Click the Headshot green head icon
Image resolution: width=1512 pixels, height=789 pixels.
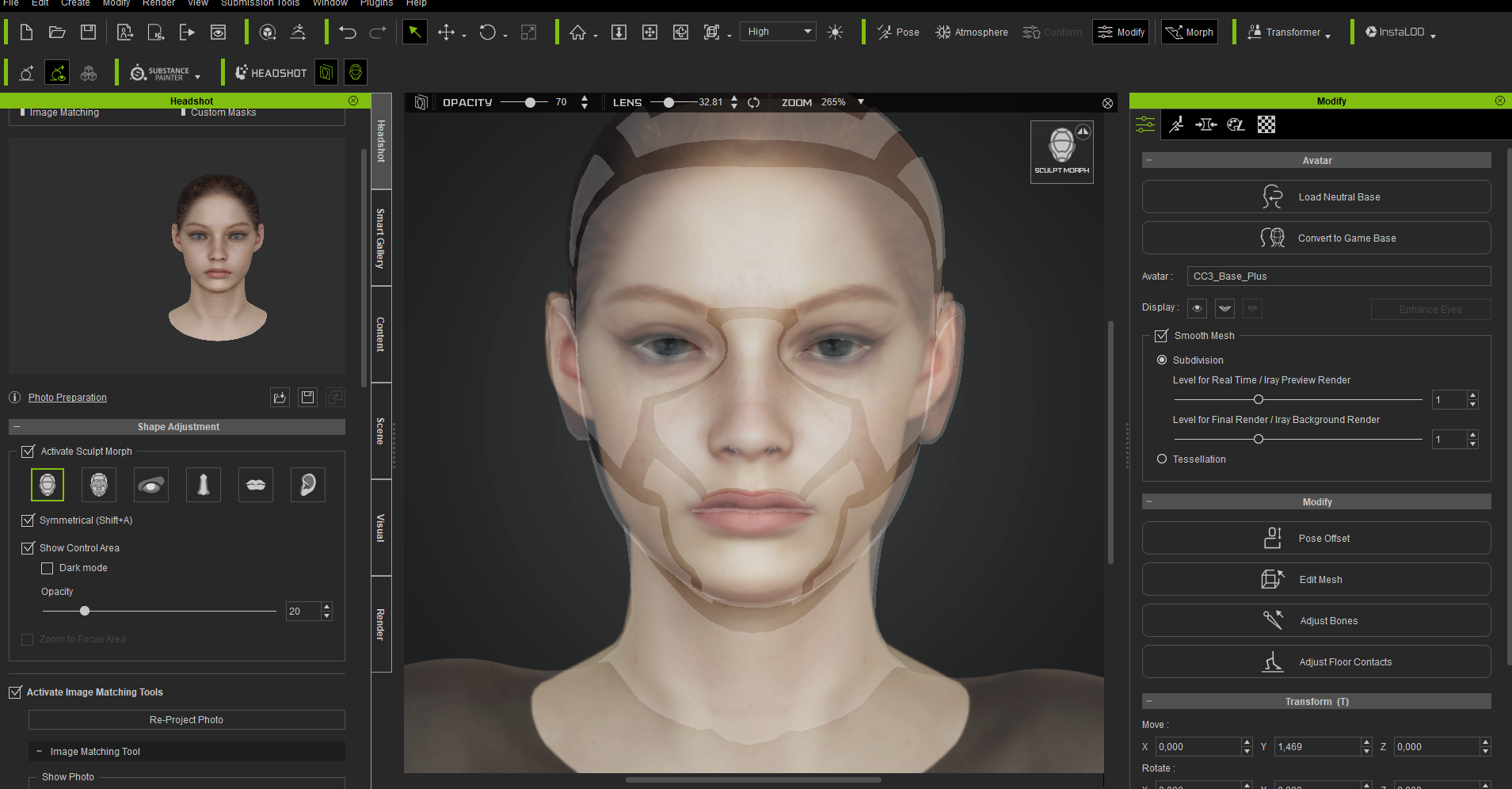tap(356, 73)
